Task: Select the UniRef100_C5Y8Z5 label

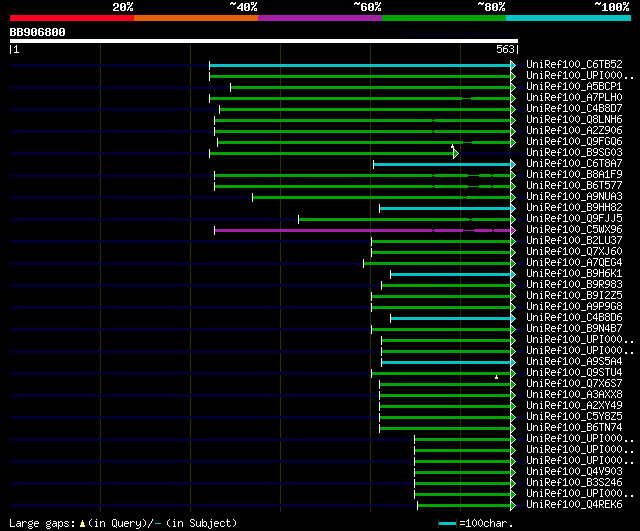Action: coord(574,417)
